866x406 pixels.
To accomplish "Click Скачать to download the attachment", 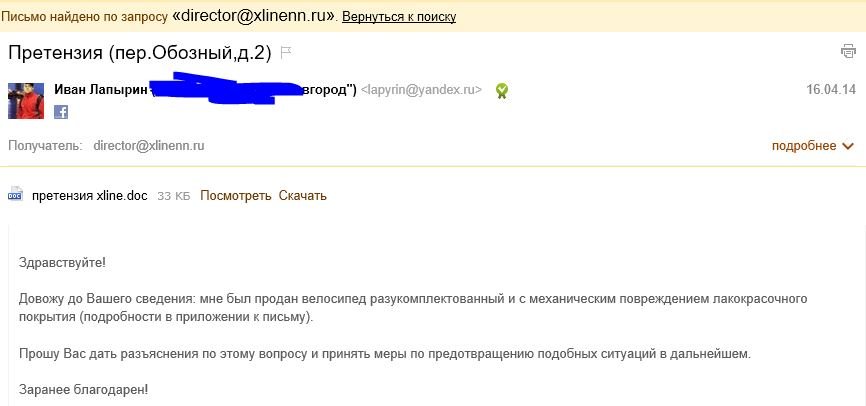I will coord(303,196).
